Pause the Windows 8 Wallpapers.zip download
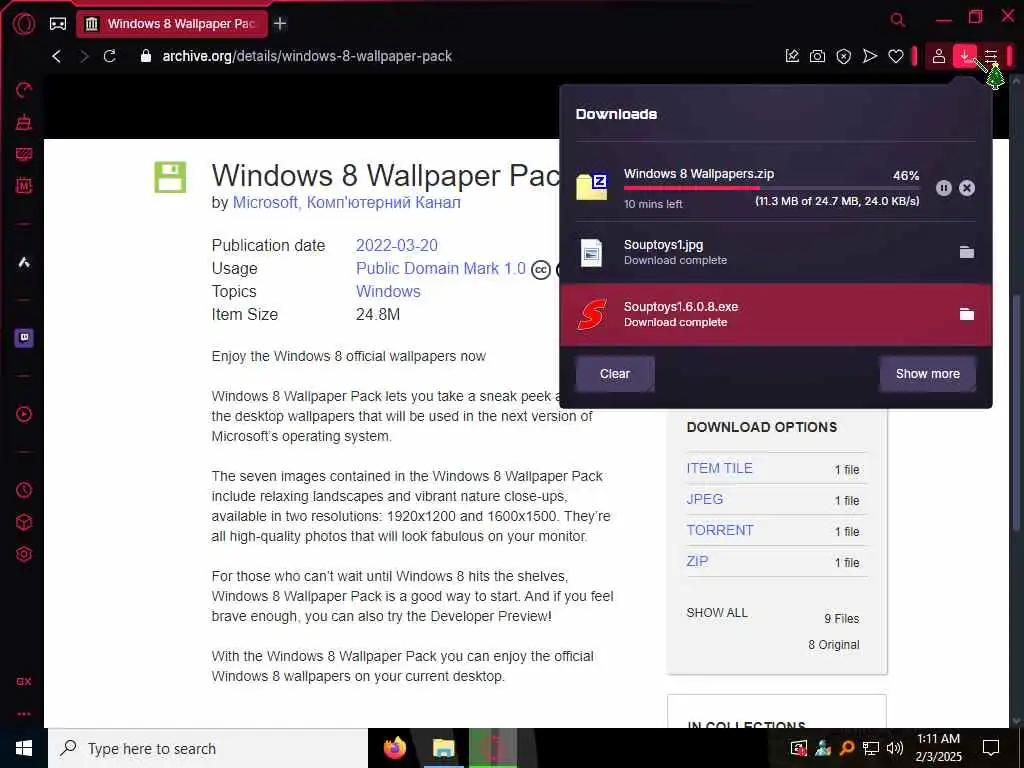 944,188
